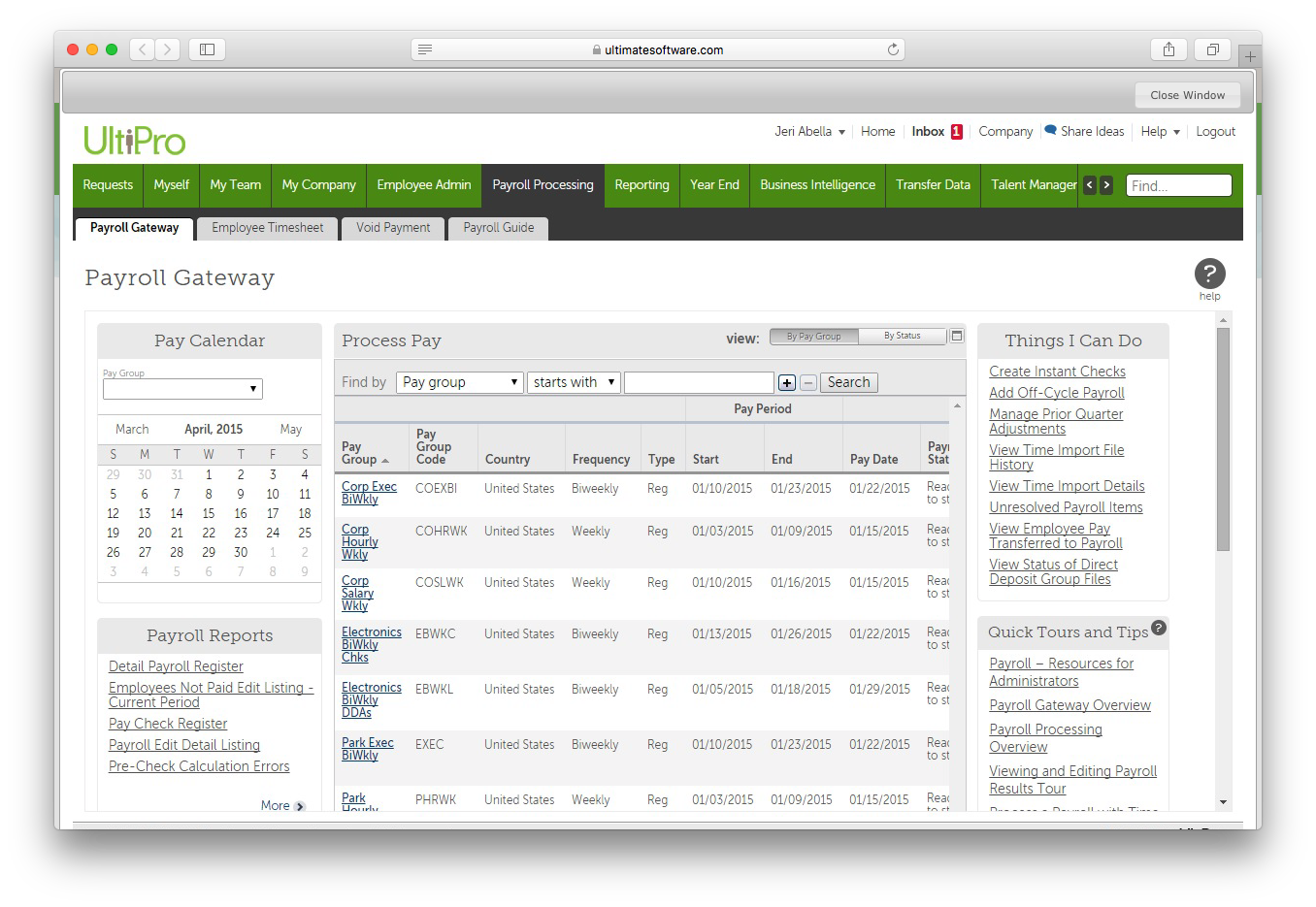1316x907 pixels.
Task: Click the plus icon to add search criteria
Action: click(x=787, y=383)
